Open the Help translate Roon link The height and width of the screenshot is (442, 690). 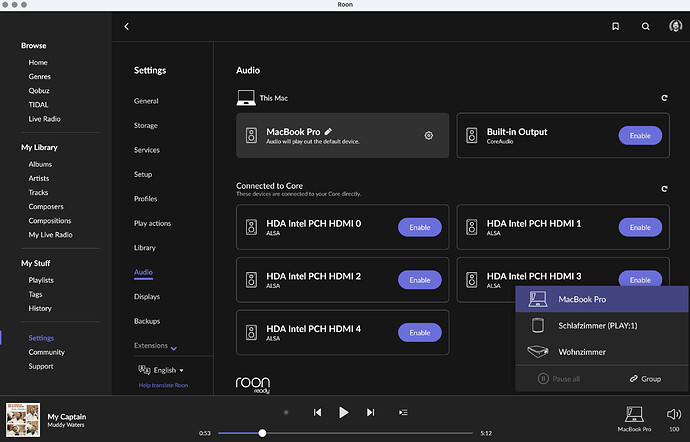[163, 385]
